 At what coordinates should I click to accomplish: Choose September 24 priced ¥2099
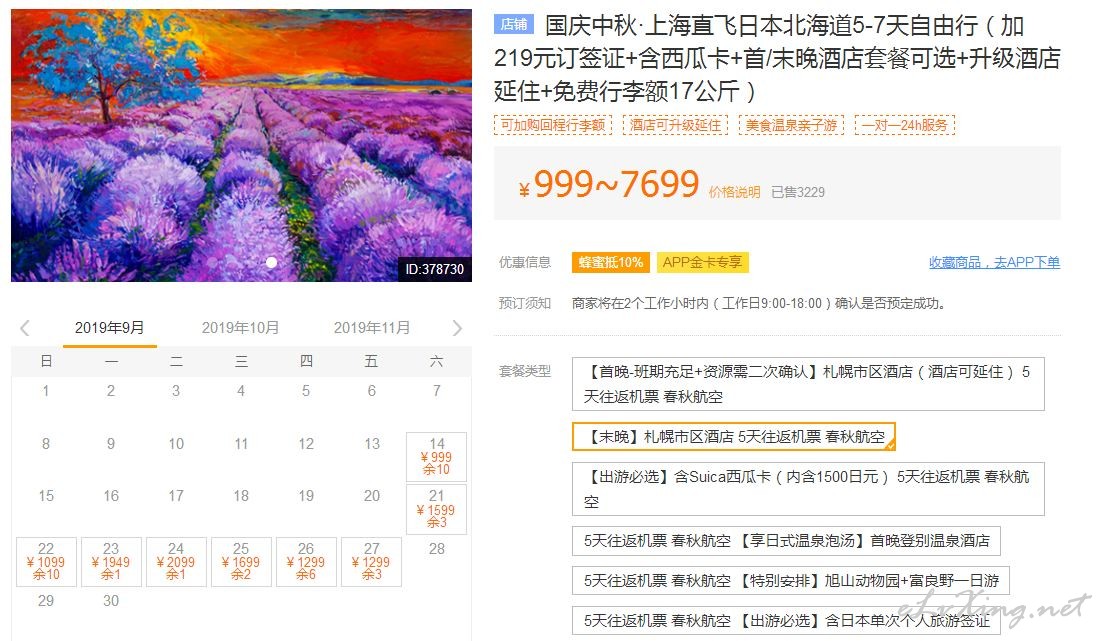(x=176, y=562)
